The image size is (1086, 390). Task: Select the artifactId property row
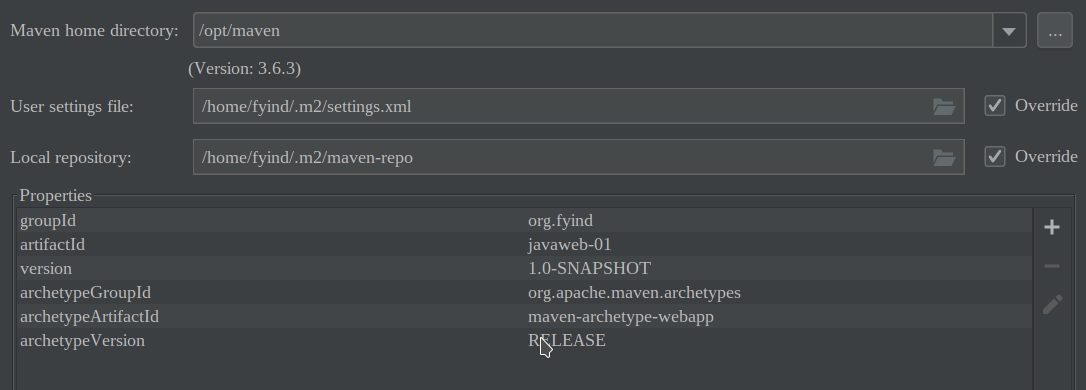[x=524, y=245]
